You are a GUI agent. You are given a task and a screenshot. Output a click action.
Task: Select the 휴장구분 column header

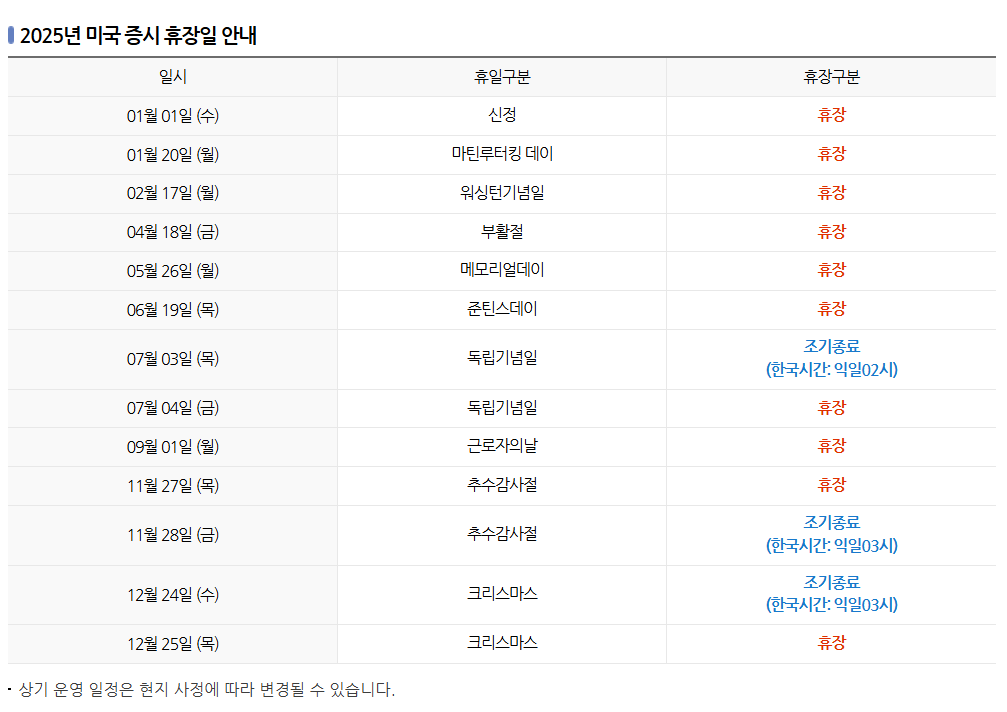830,76
